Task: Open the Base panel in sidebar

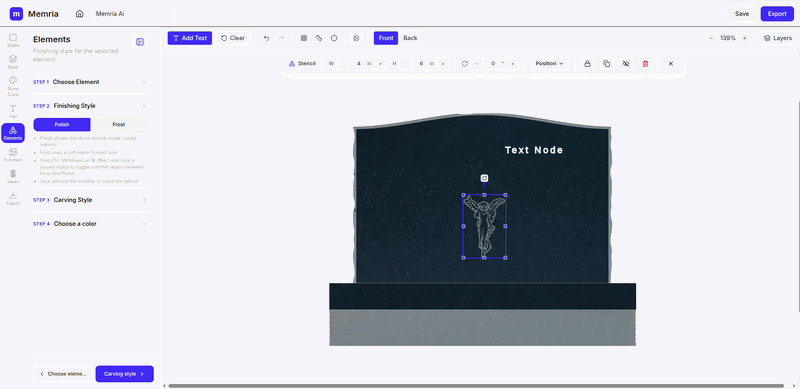Action: tap(13, 62)
